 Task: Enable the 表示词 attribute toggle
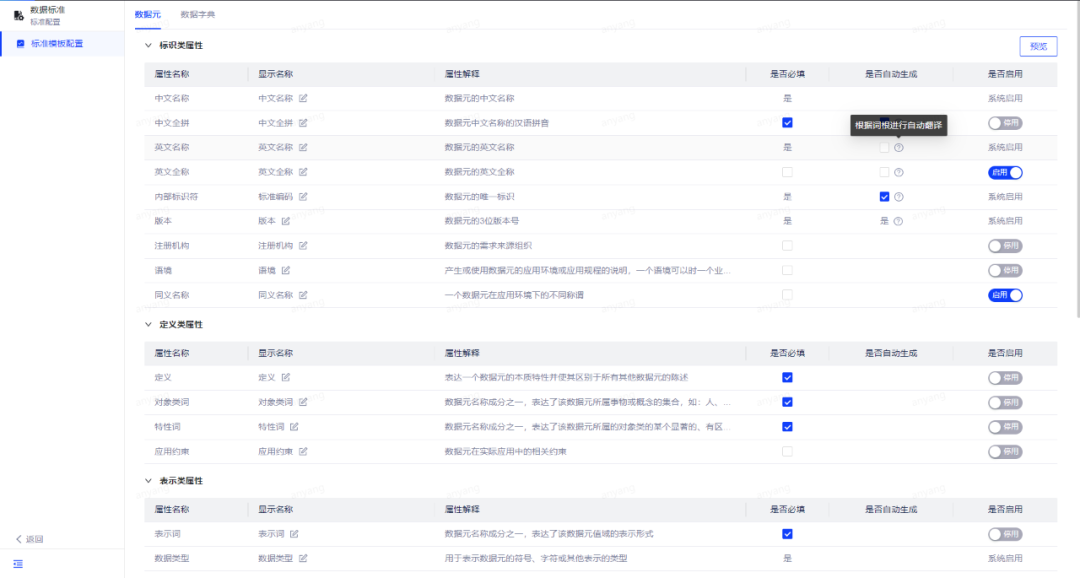click(x=1005, y=534)
